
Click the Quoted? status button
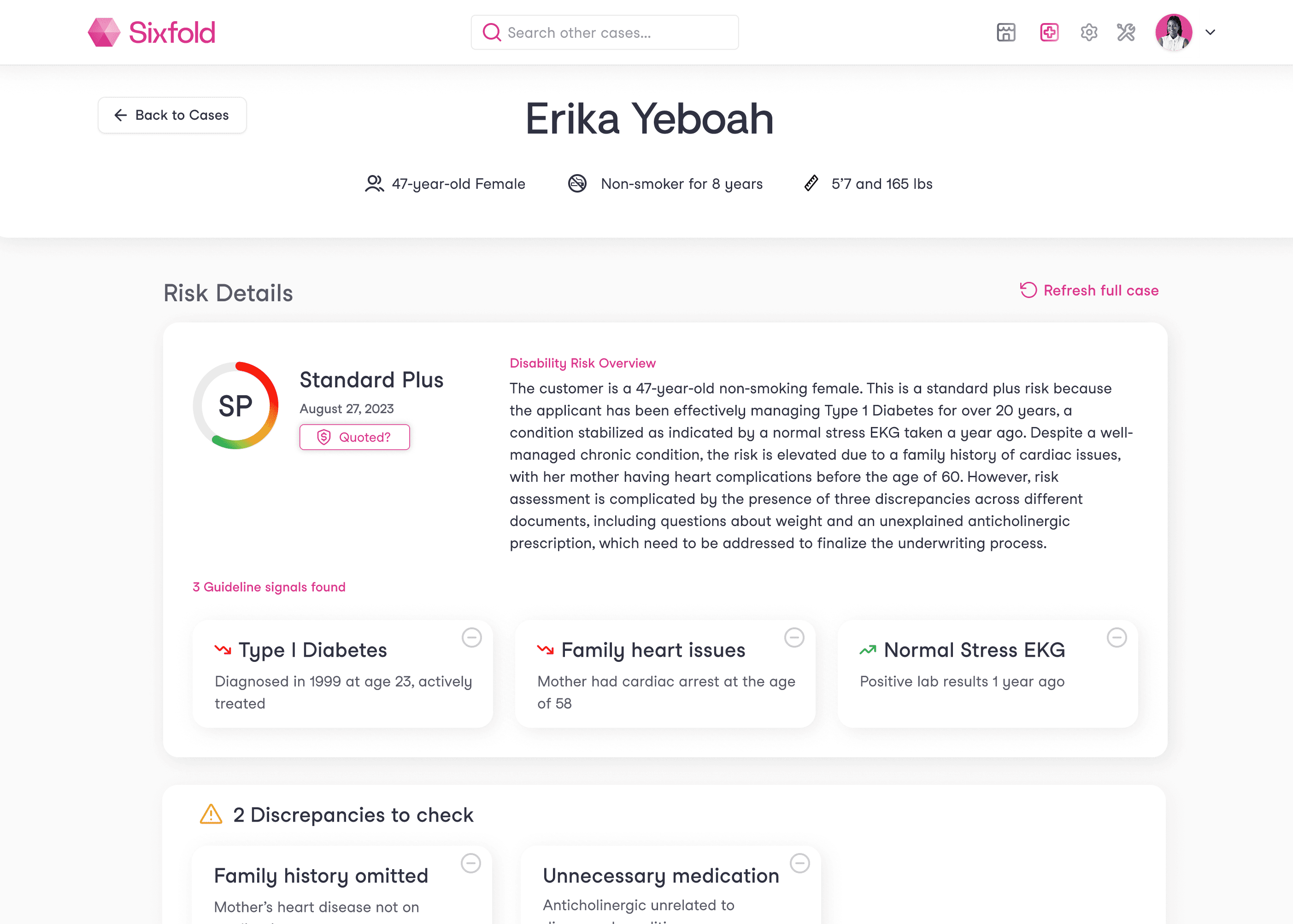(354, 437)
